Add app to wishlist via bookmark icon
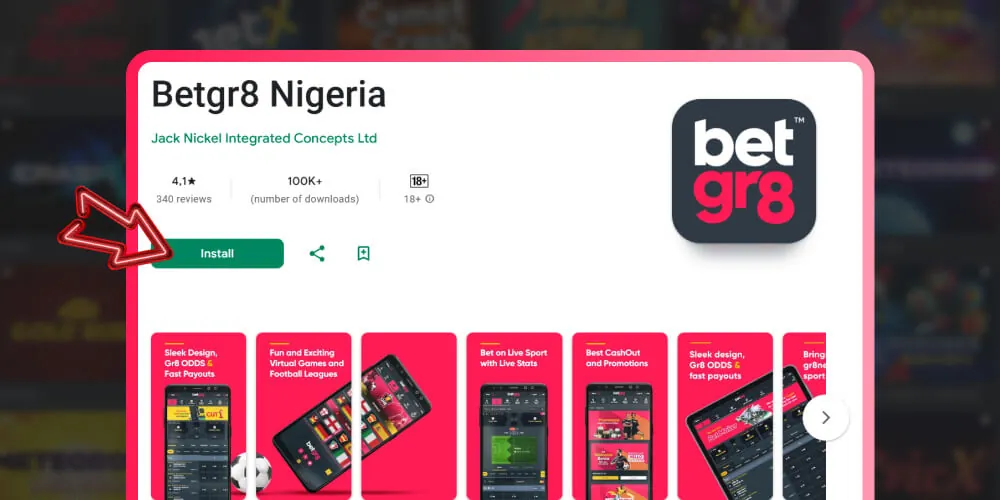Screen dimensions: 1000x500 pos(364,253)
